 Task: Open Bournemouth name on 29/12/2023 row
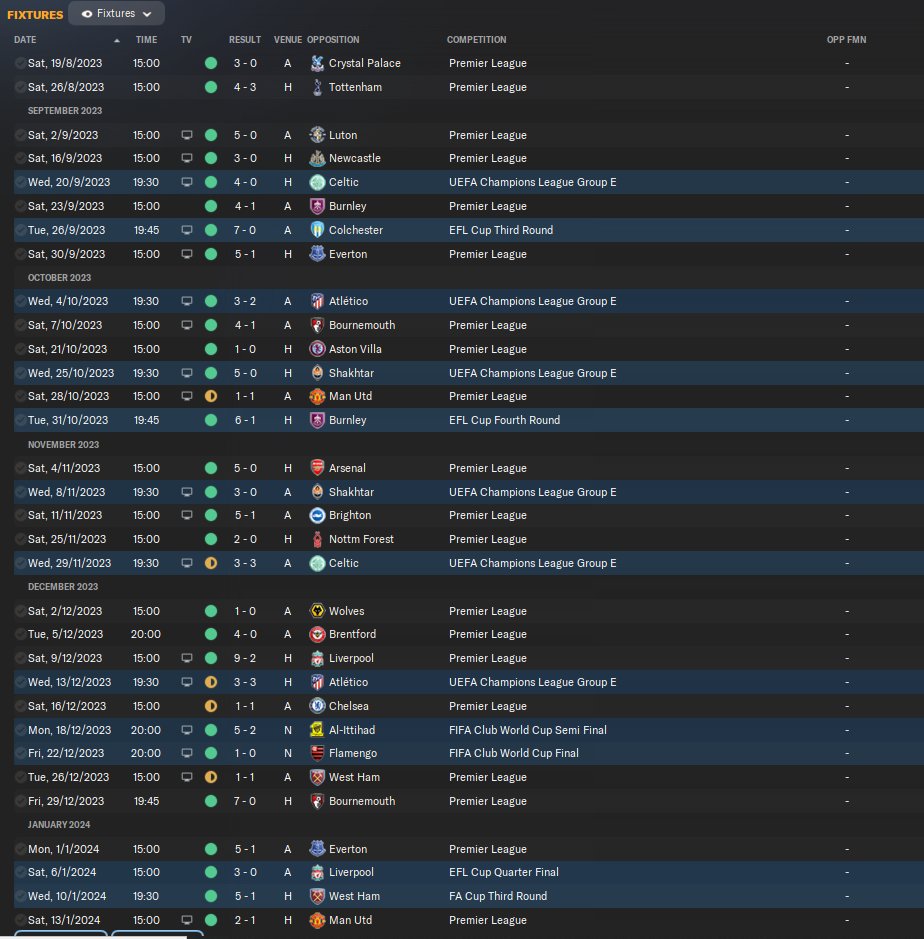(x=362, y=801)
